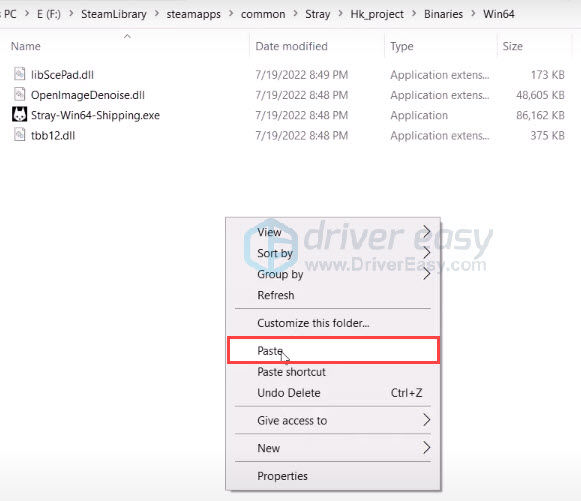The width and height of the screenshot is (581, 501).
Task: Click Application type of Stray-Win64-Shipping.exe
Action: [x=419, y=116]
